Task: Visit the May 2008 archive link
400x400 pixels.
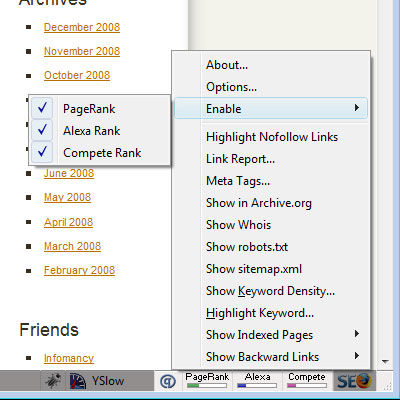Action: [x=67, y=197]
